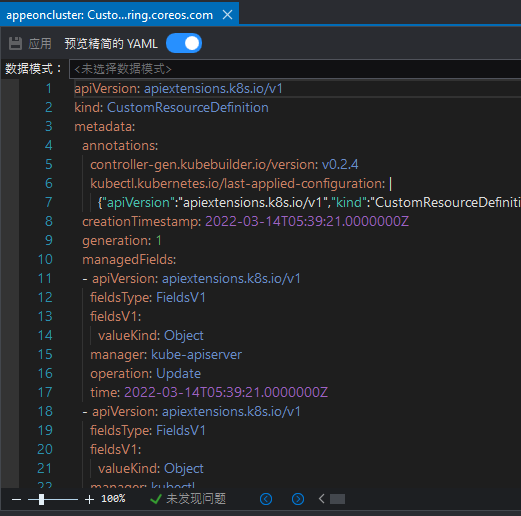Click the 未发现问题 status text
This screenshot has width=521, height=516.
tap(196, 499)
